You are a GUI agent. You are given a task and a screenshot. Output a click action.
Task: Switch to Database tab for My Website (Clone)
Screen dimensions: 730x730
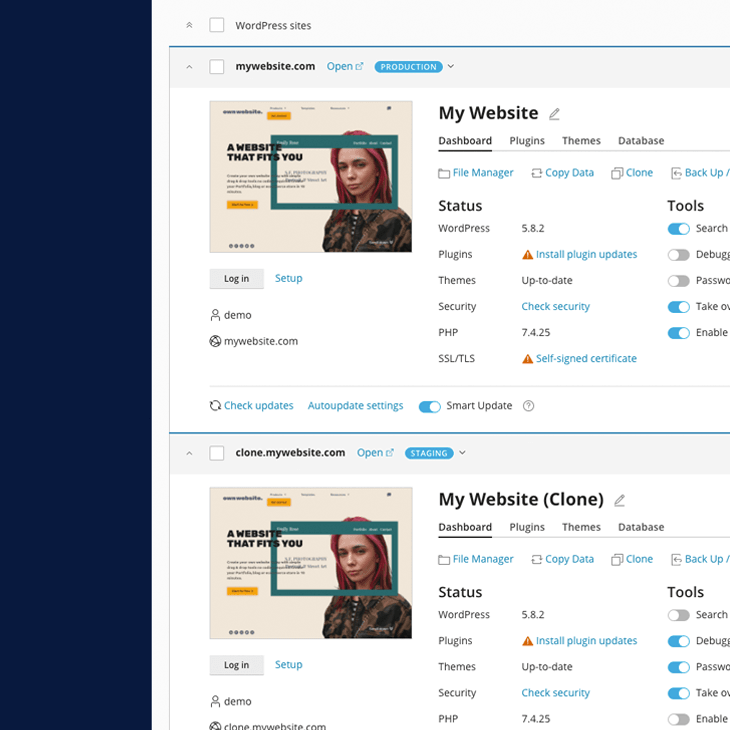(641, 527)
